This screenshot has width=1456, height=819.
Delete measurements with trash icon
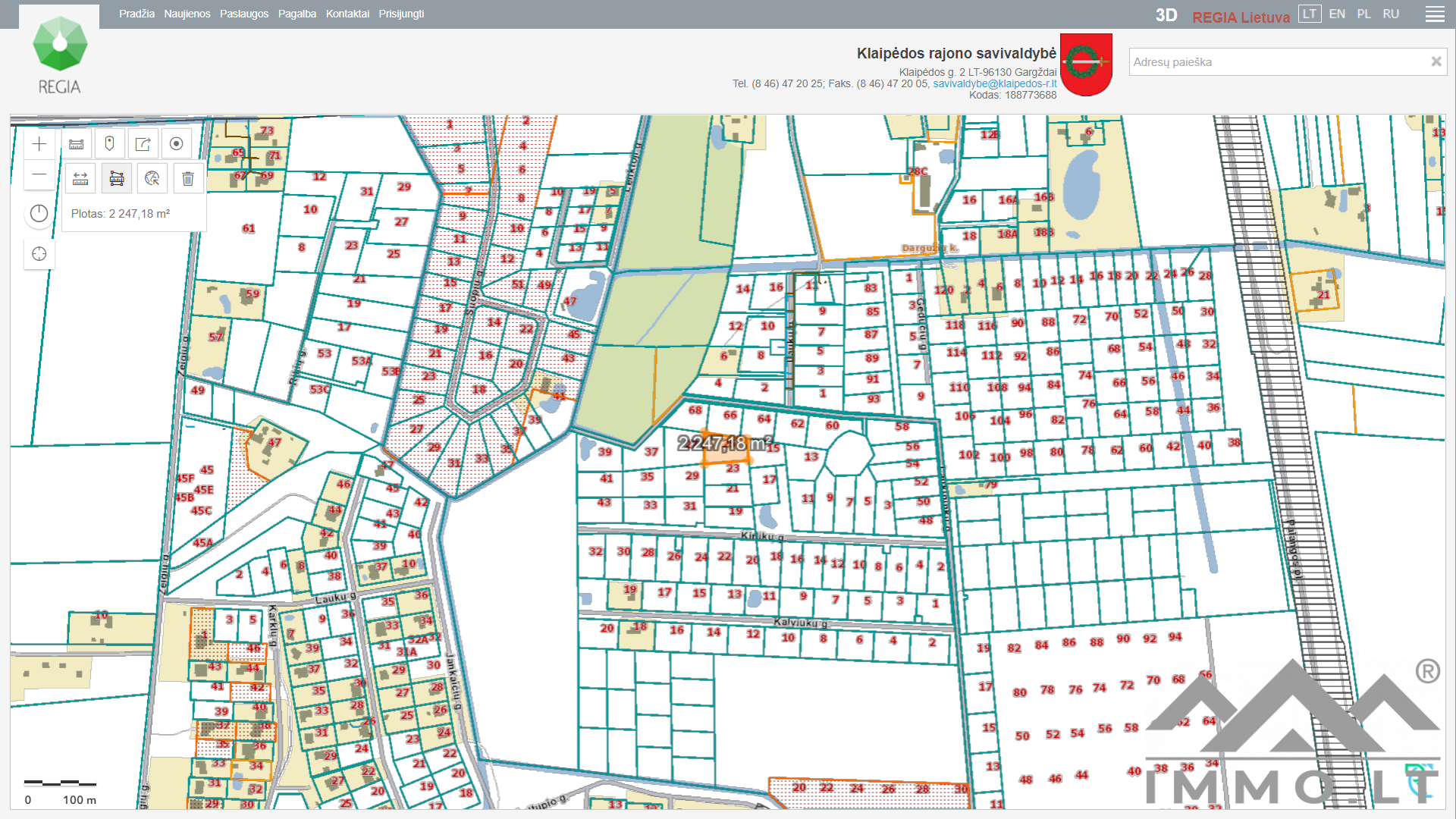coord(188,179)
